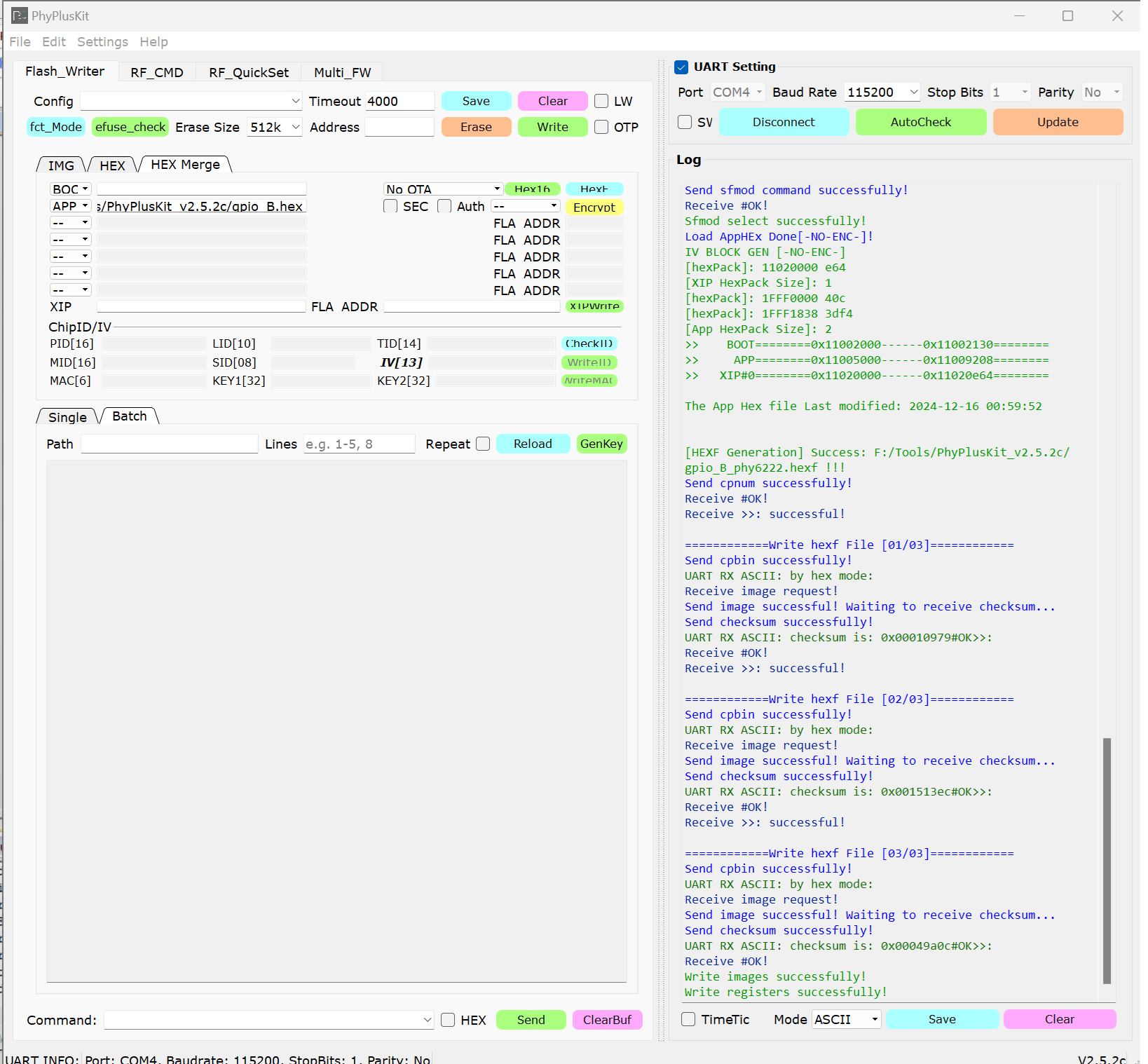Click the log panel vertical scrollbar

click(x=1107, y=860)
